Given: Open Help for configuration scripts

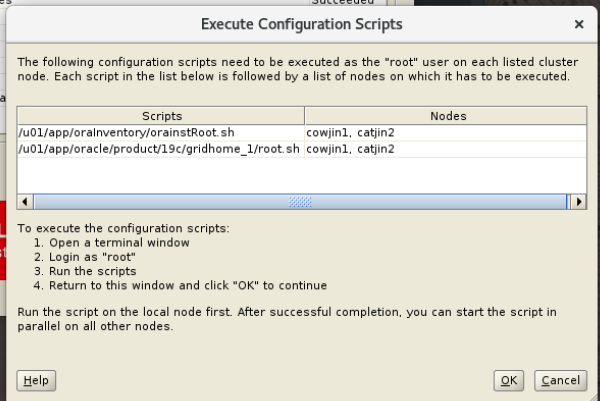Looking at the screenshot, I should (x=36, y=380).
